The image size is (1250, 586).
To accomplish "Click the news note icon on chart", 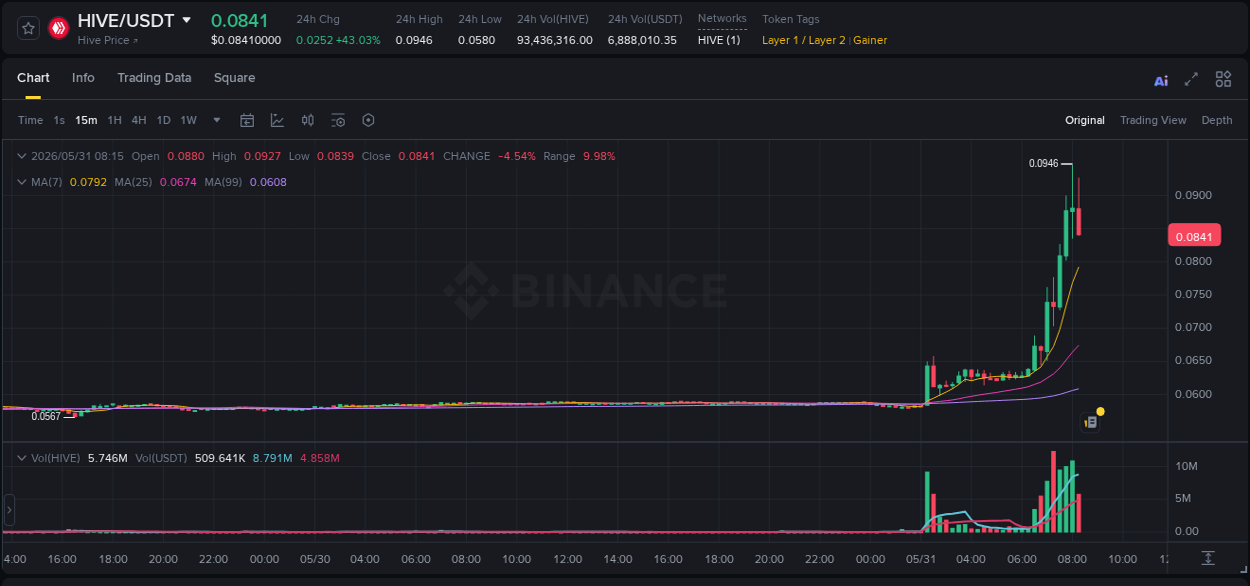I will (x=1091, y=423).
